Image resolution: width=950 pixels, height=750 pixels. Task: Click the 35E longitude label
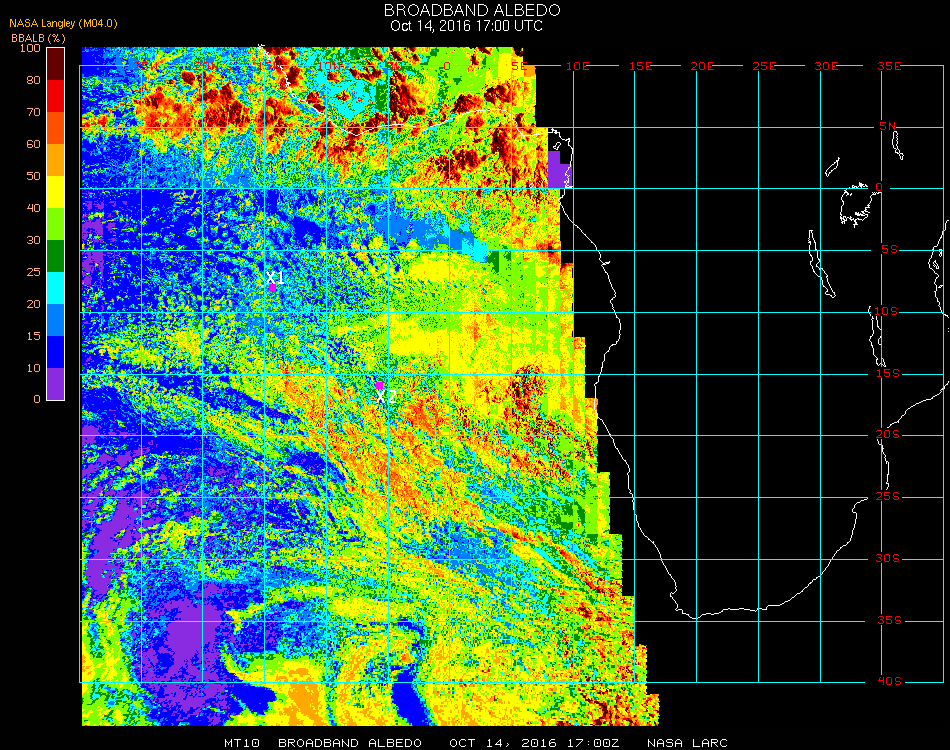coord(889,66)
